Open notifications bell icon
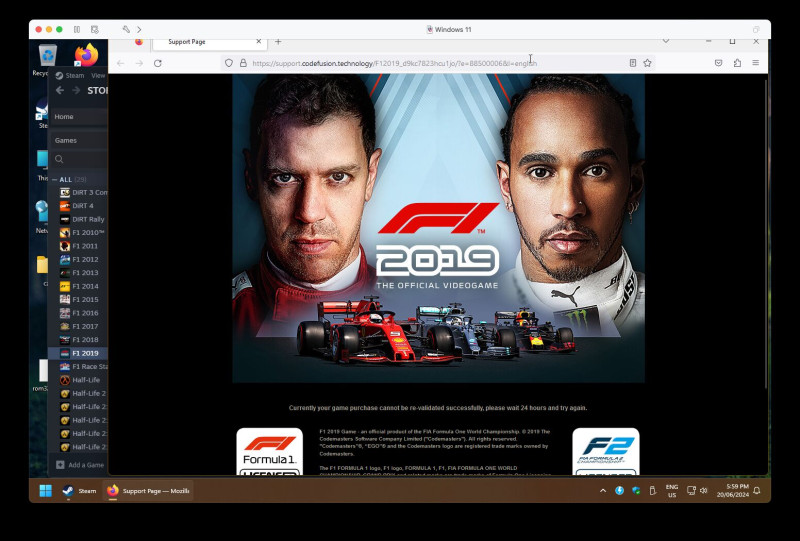Image resolution: width=800 pixels, height=541 pixels. click(757, 491)
